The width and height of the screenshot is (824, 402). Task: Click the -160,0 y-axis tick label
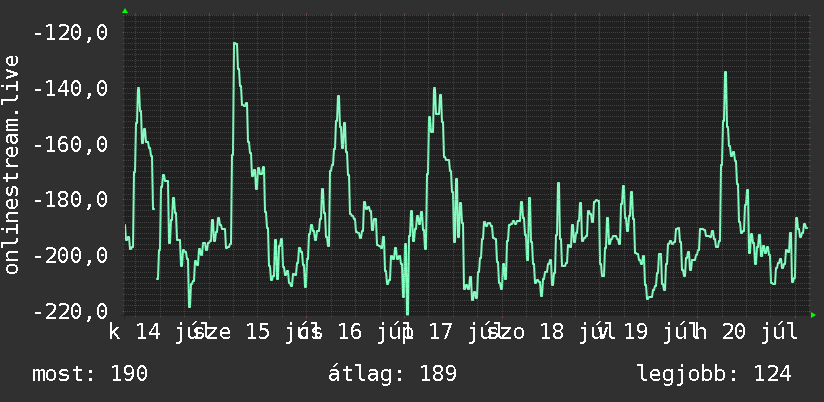[70, 145]
